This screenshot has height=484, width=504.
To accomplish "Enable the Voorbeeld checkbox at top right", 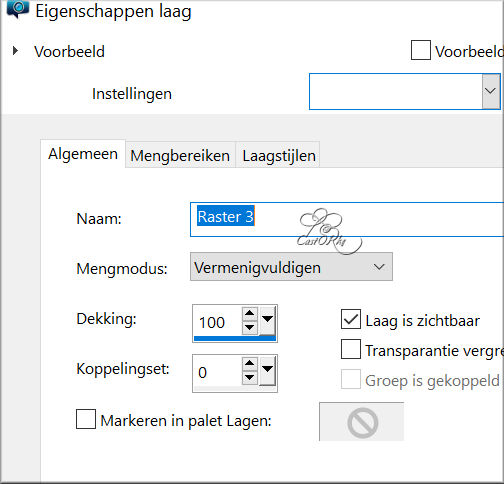I will (x=420, y=50).
